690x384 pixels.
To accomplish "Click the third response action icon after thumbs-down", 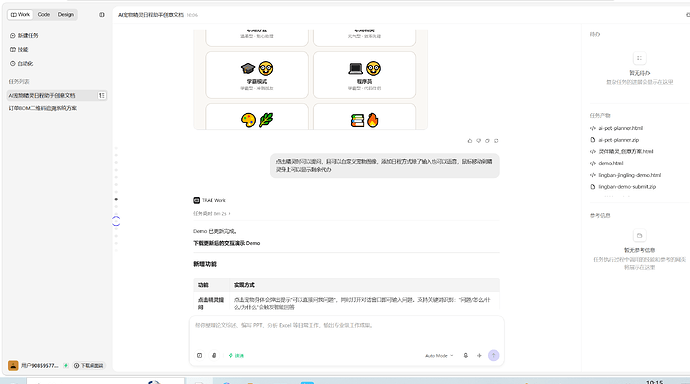I will (487, 141).
